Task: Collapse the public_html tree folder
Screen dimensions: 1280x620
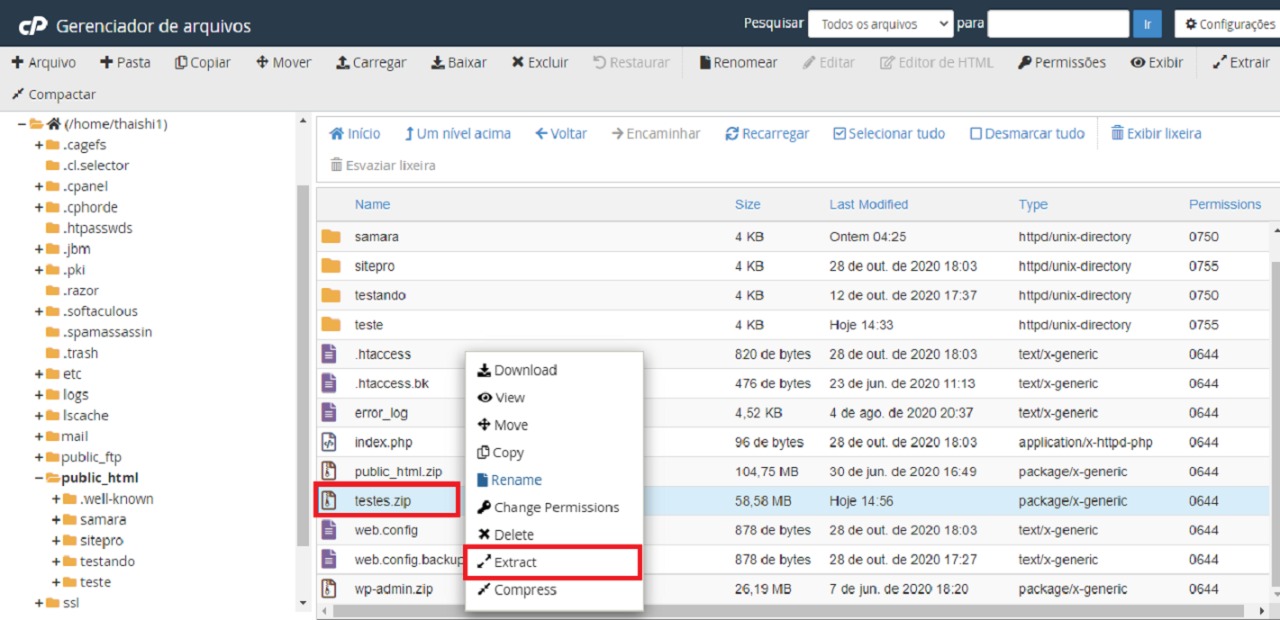Action: pos(39,478)
